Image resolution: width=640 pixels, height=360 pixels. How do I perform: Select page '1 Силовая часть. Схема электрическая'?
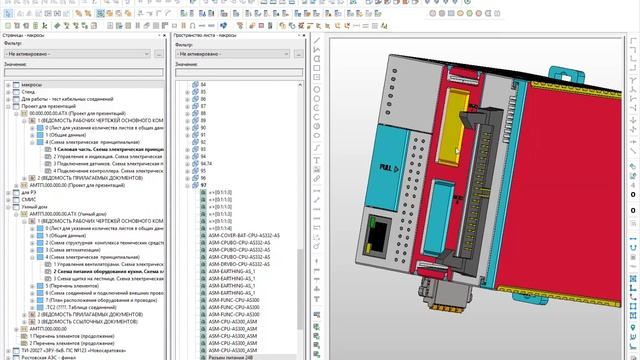pos(109,149)
